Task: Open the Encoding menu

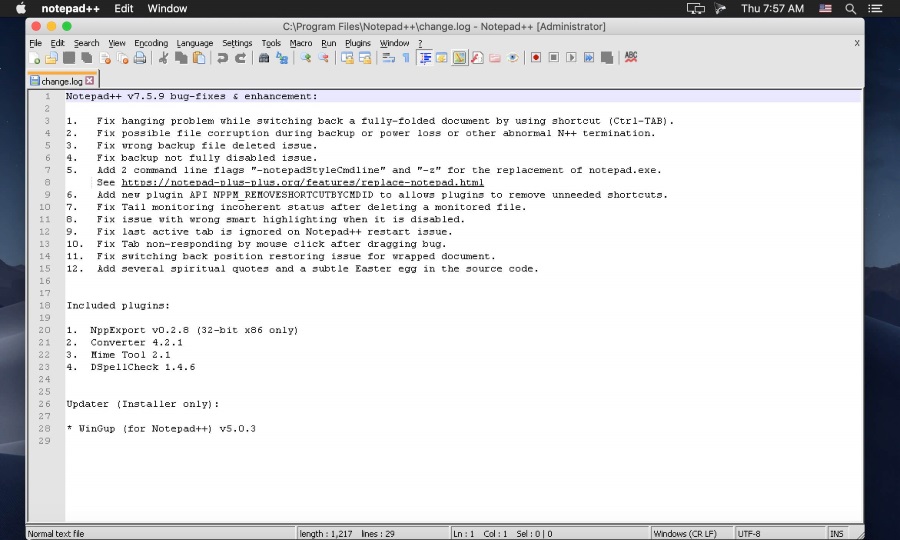Action: point(151,43)
